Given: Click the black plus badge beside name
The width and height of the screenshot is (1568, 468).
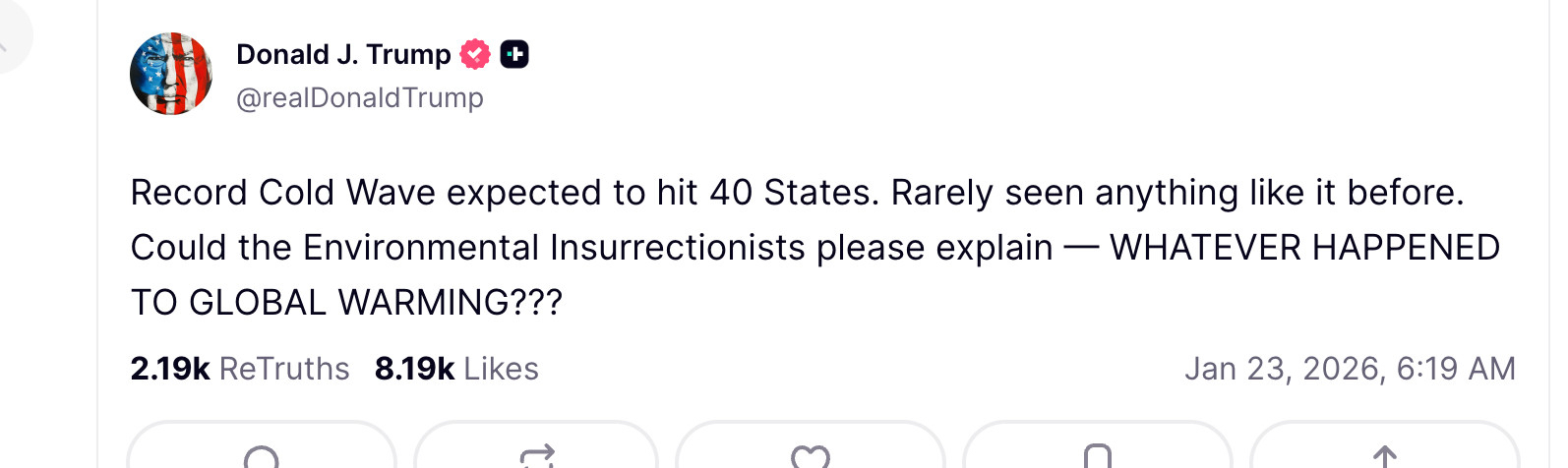Looking at the screenshot, I should (514, 54).
